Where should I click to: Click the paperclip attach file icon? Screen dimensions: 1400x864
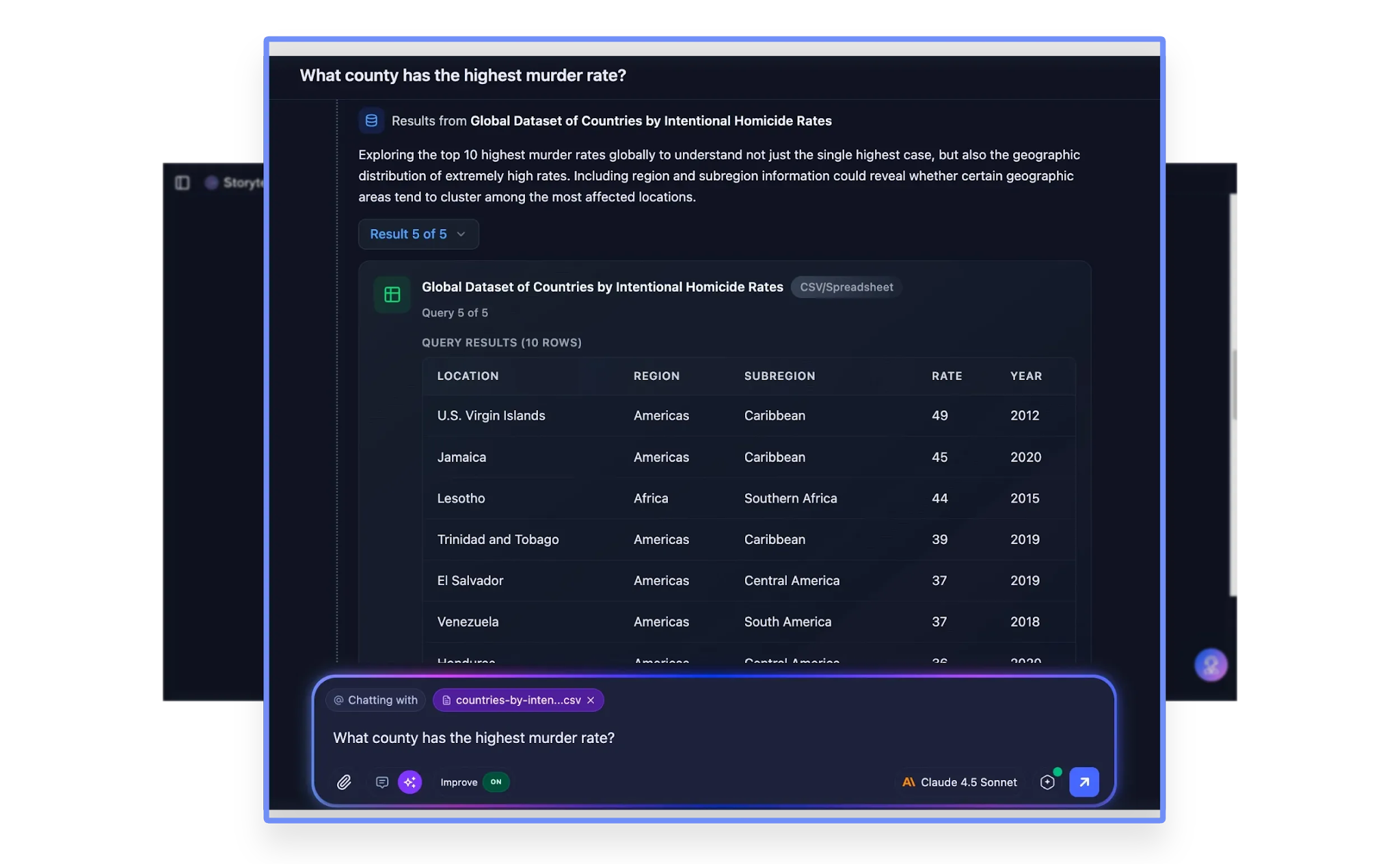344,782
